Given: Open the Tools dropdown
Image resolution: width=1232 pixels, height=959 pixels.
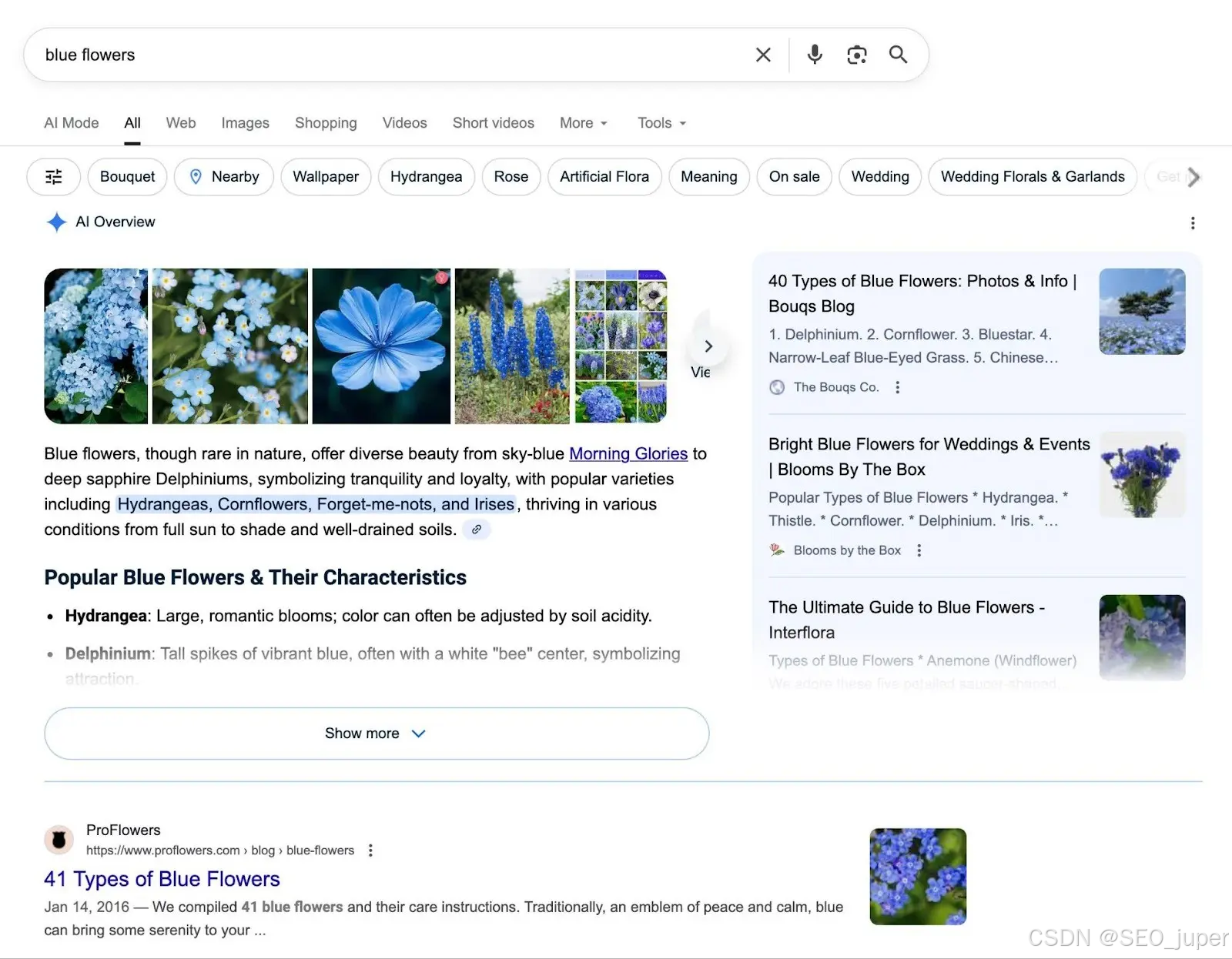Looking at the screenshot, I should pos(661,123).
